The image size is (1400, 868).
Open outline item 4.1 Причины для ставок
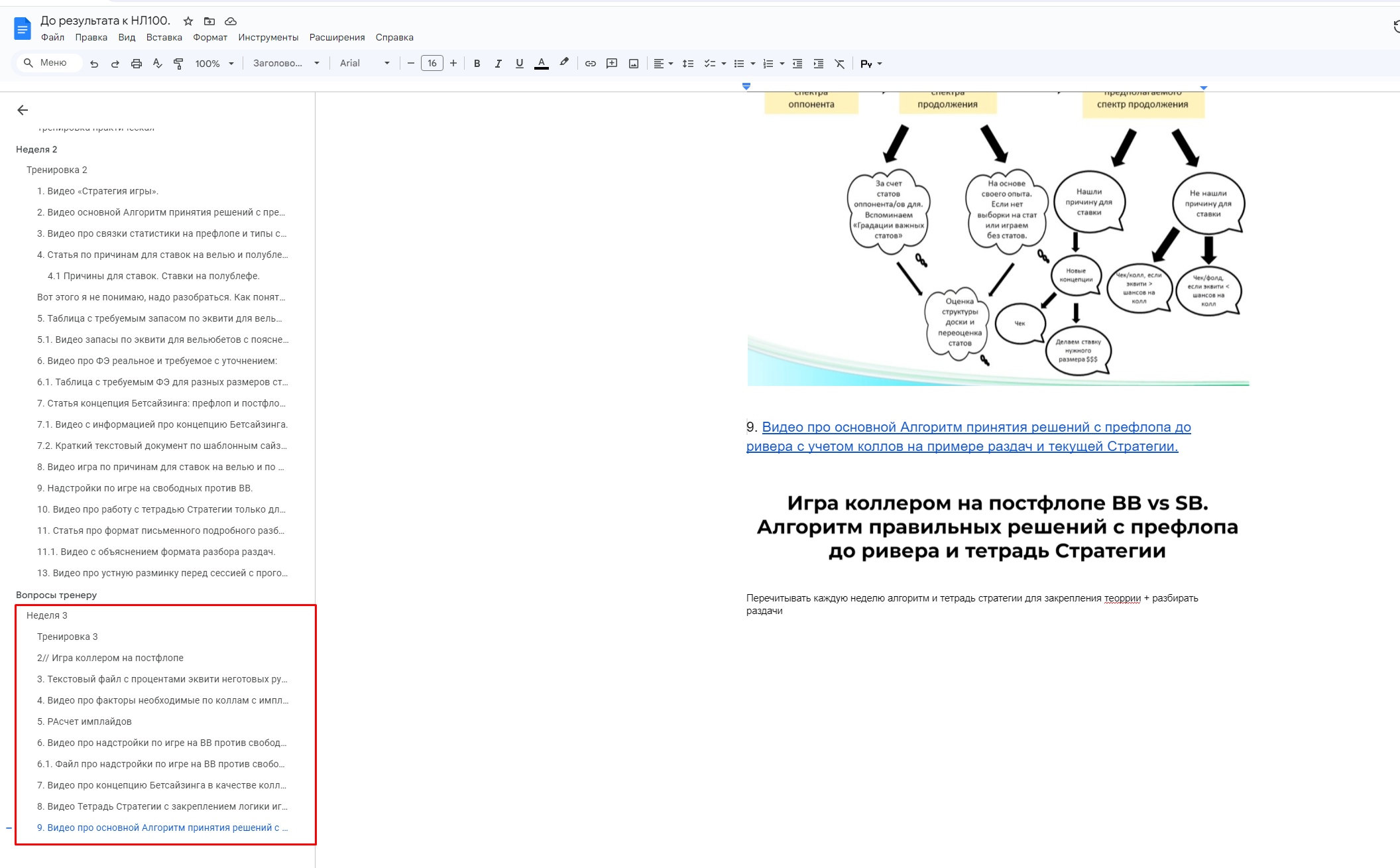[154, 276]
